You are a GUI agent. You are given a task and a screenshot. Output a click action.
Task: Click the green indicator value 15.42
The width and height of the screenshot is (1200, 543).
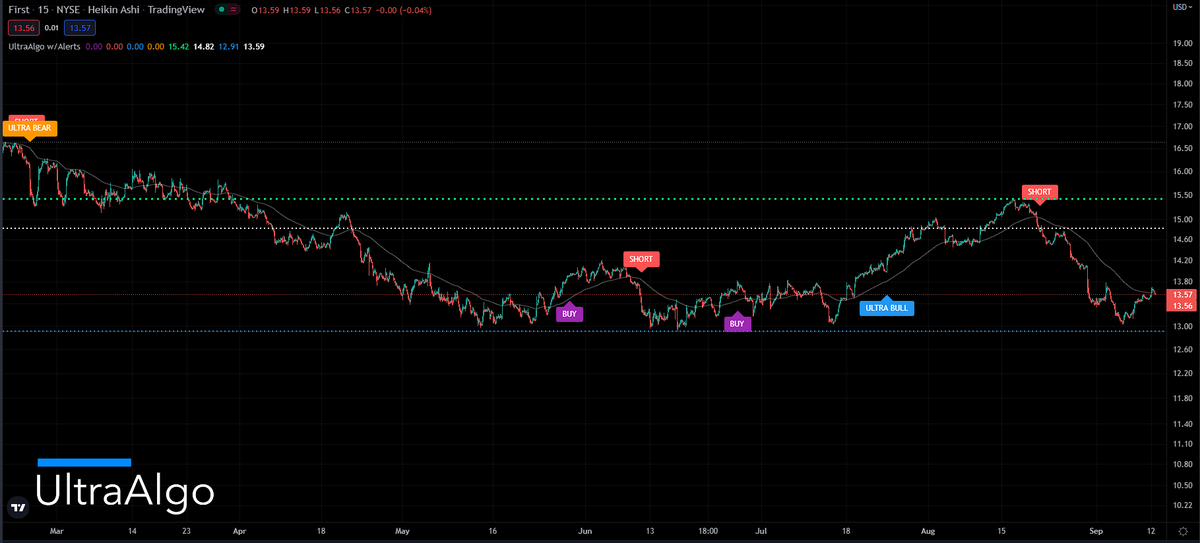coord(177,46)
